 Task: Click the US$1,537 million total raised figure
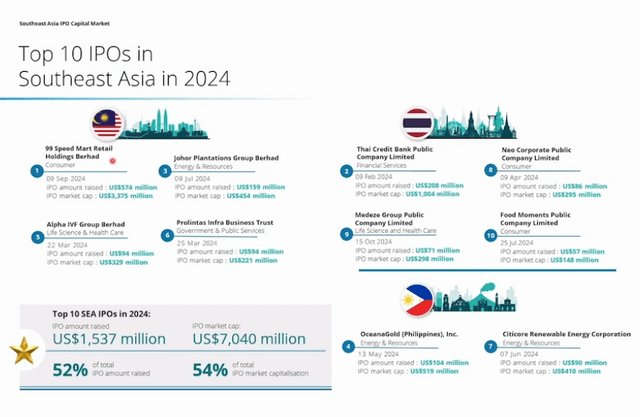click(x=109, y=339)
